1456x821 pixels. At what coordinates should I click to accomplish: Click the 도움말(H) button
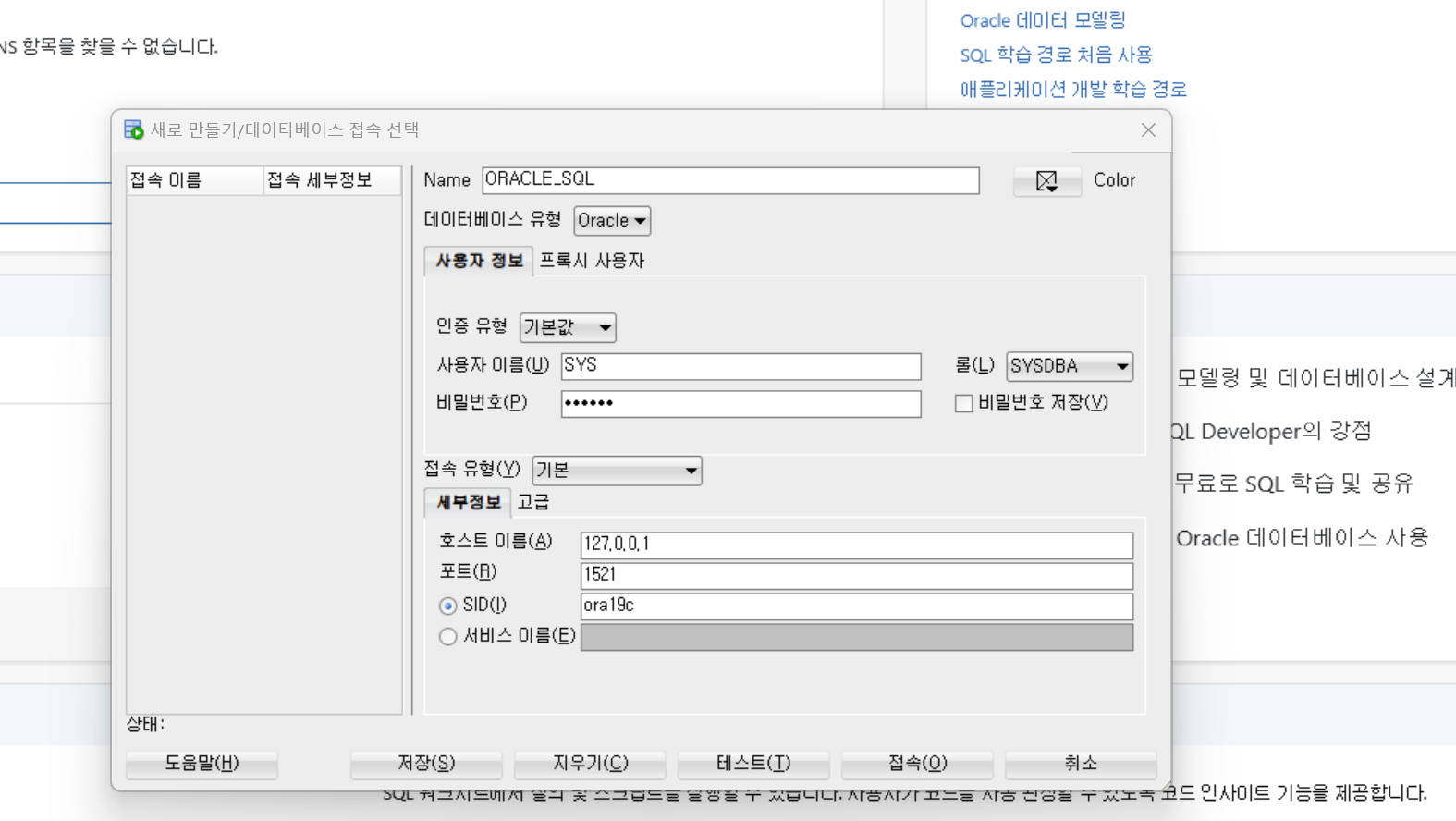pyautogui.click(x=202, y=764)
